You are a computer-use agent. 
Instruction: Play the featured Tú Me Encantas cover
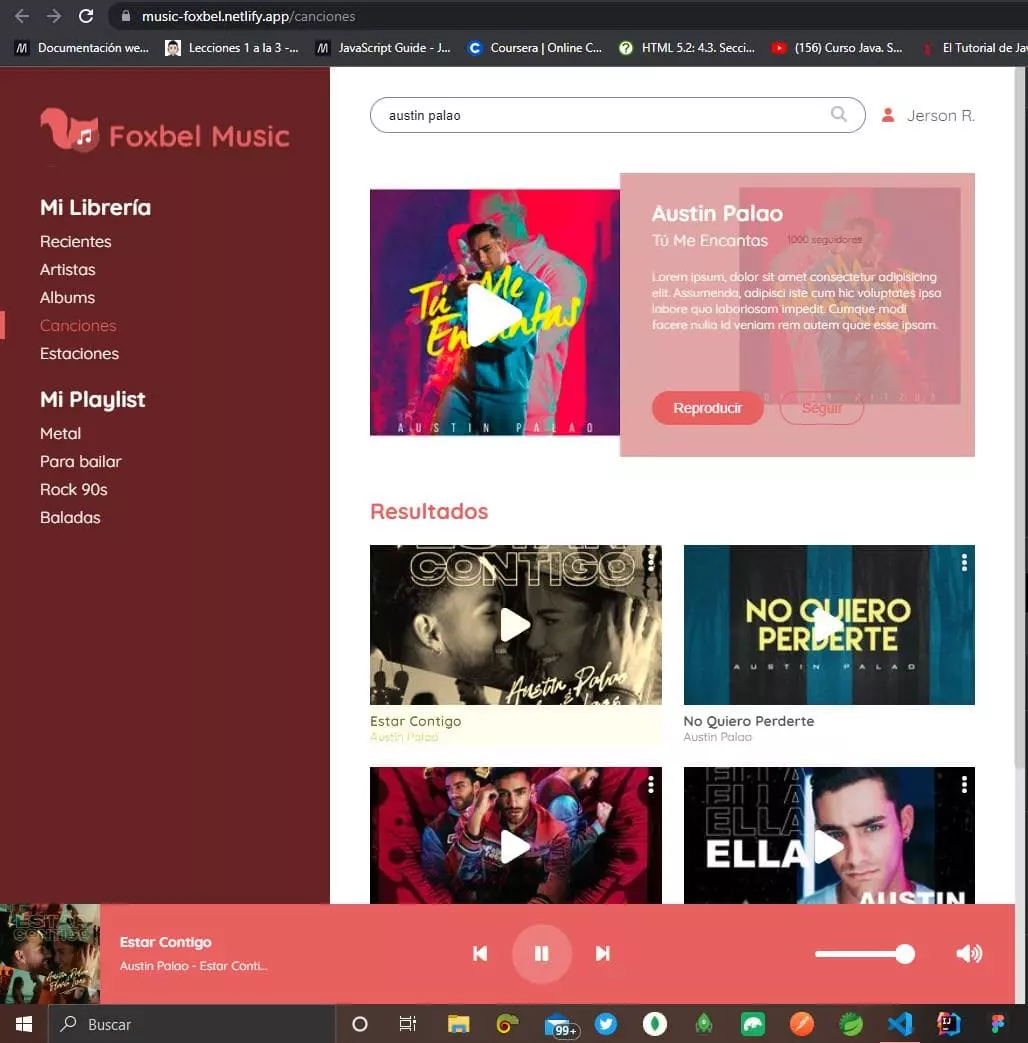[x=494, y=314]
